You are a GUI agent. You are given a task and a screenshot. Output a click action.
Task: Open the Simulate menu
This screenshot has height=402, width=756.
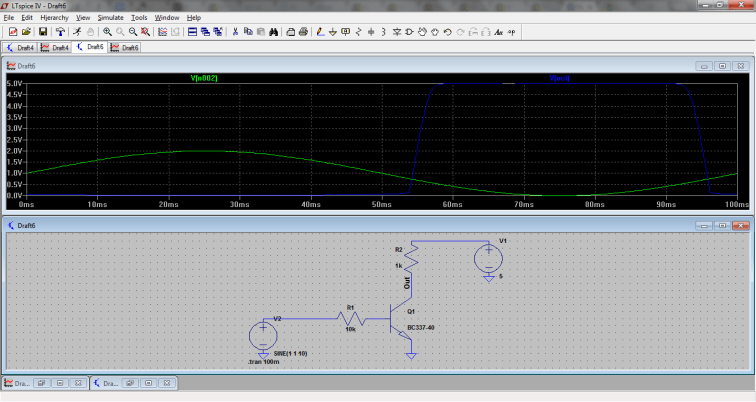pyautogui.click(x=110, y=18)
